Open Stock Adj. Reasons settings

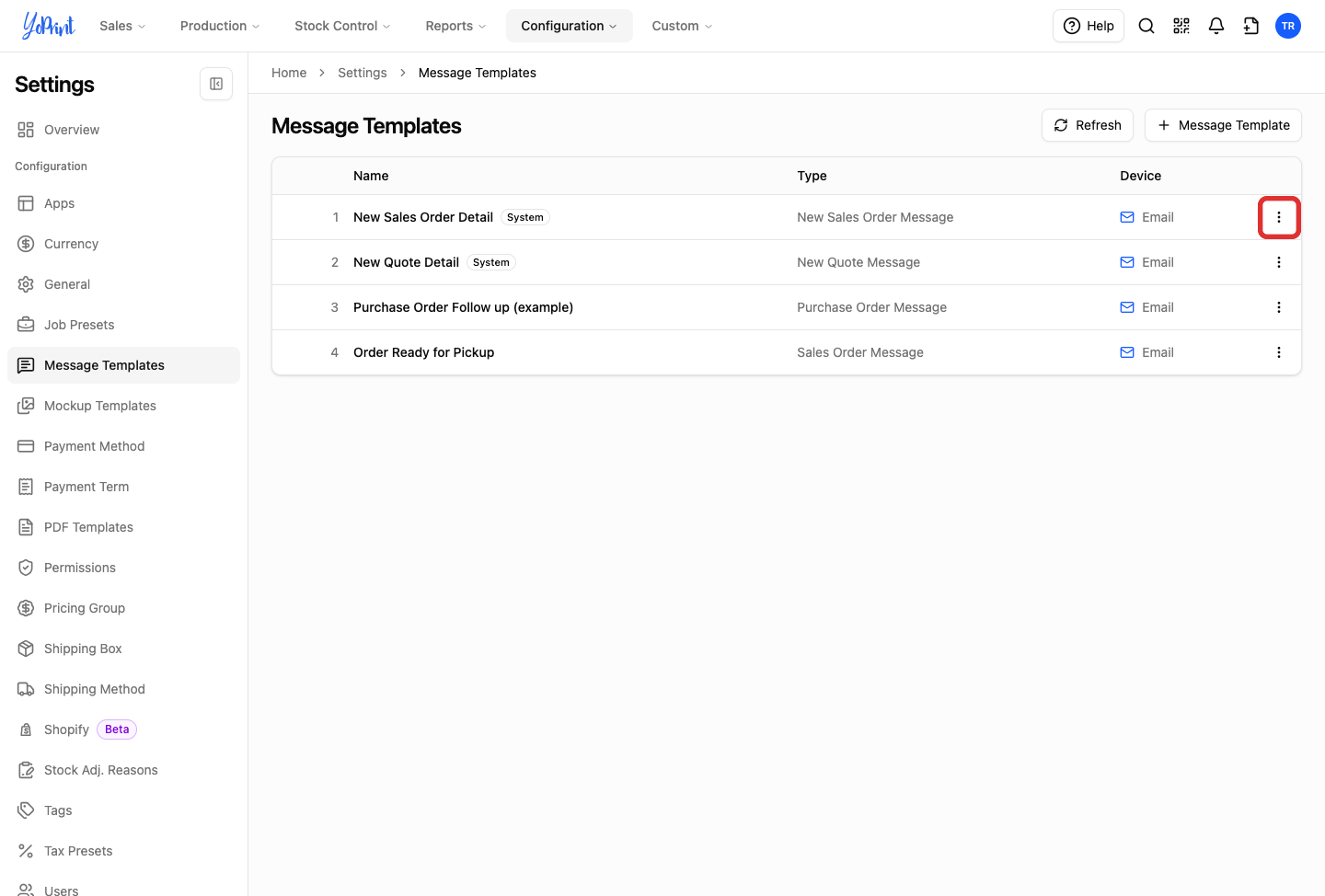click(123, 770)
